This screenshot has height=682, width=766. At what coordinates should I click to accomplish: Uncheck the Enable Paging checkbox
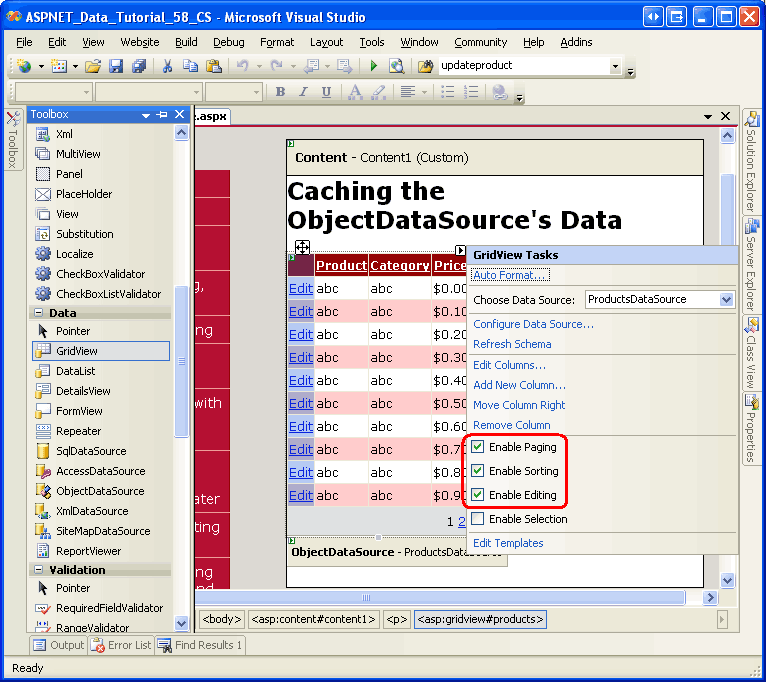(x=478, y=447)
